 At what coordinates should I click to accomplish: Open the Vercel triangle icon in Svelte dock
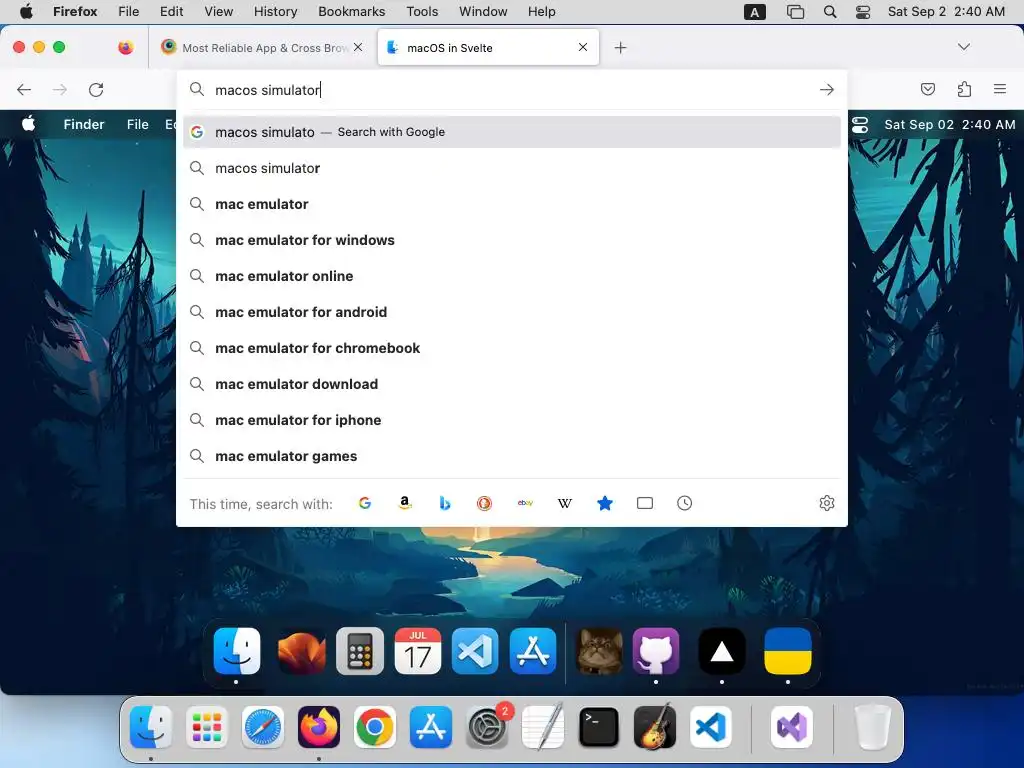pos(722,651)
